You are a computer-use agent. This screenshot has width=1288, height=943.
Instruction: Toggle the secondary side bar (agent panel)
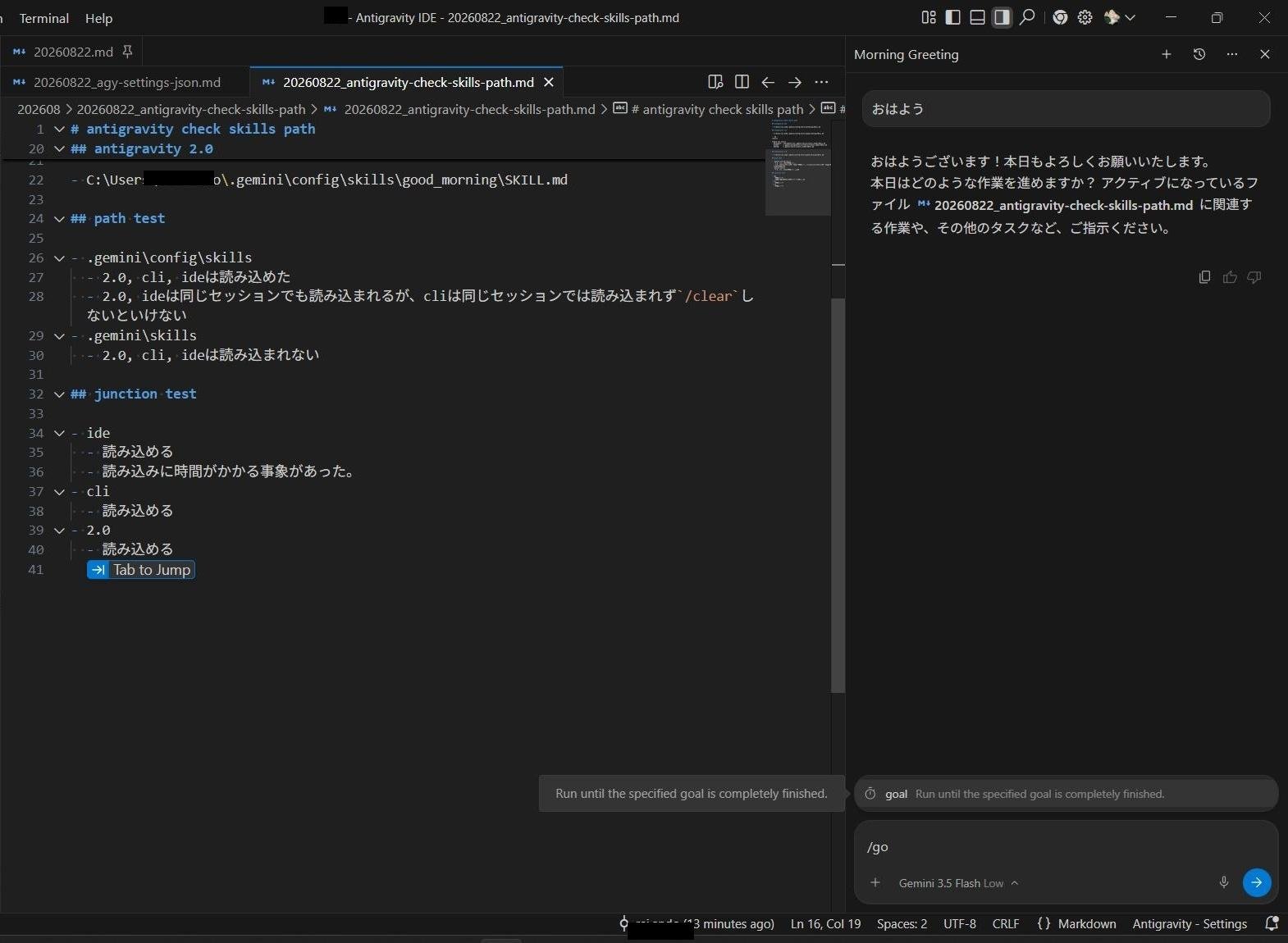1002,17
